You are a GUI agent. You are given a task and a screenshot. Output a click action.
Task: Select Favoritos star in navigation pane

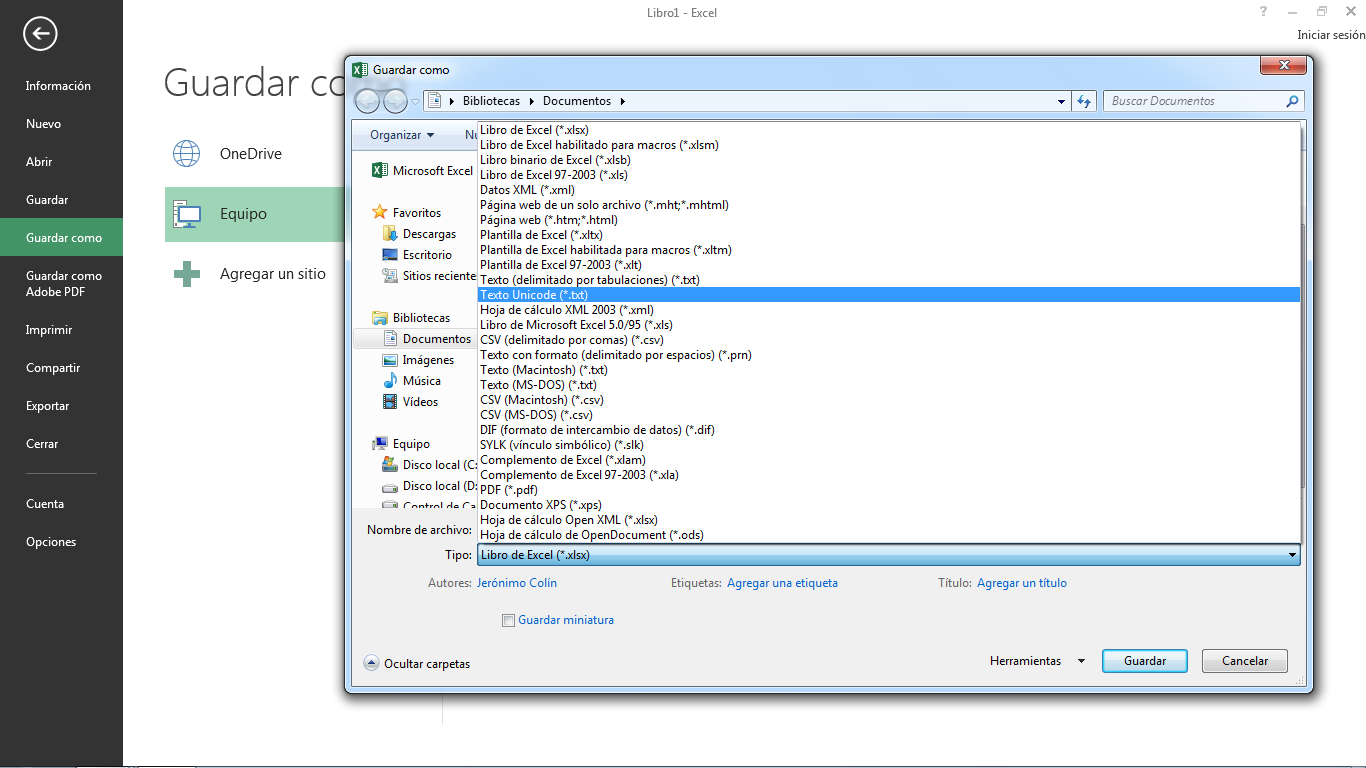[379, 212]
